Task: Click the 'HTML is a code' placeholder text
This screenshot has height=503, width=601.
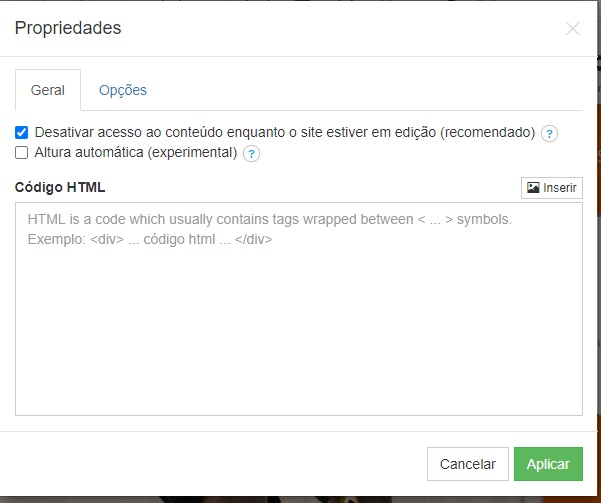Action: (x=269, y=219)
